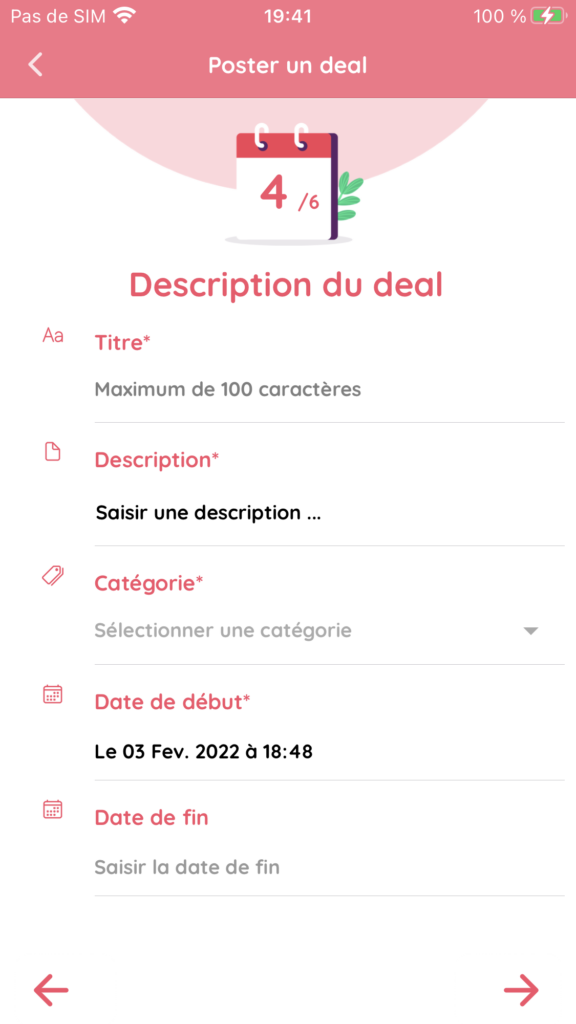Tap the Aa icon beside Titre

tap(53, 336)
